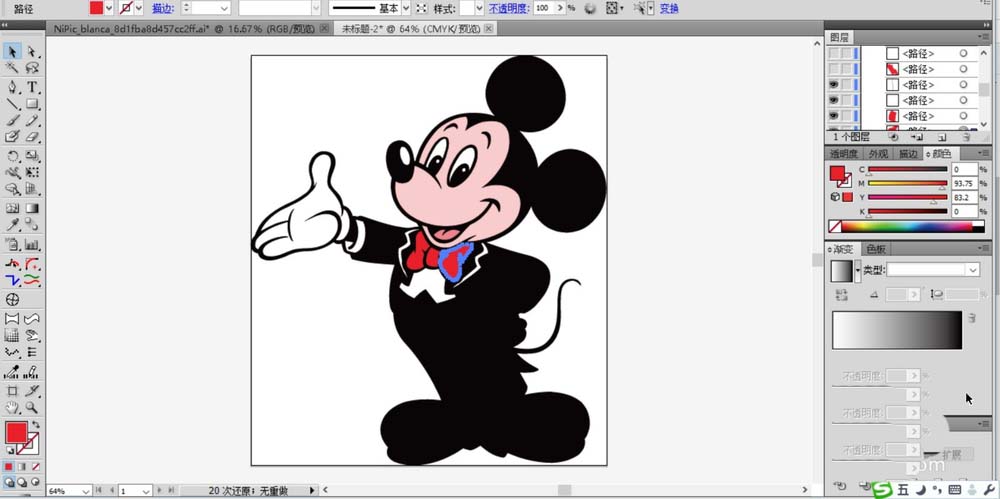Screen dimensions: 1000x499
Task: Select the Gradient tool
Action: click(x=32, y=208)
